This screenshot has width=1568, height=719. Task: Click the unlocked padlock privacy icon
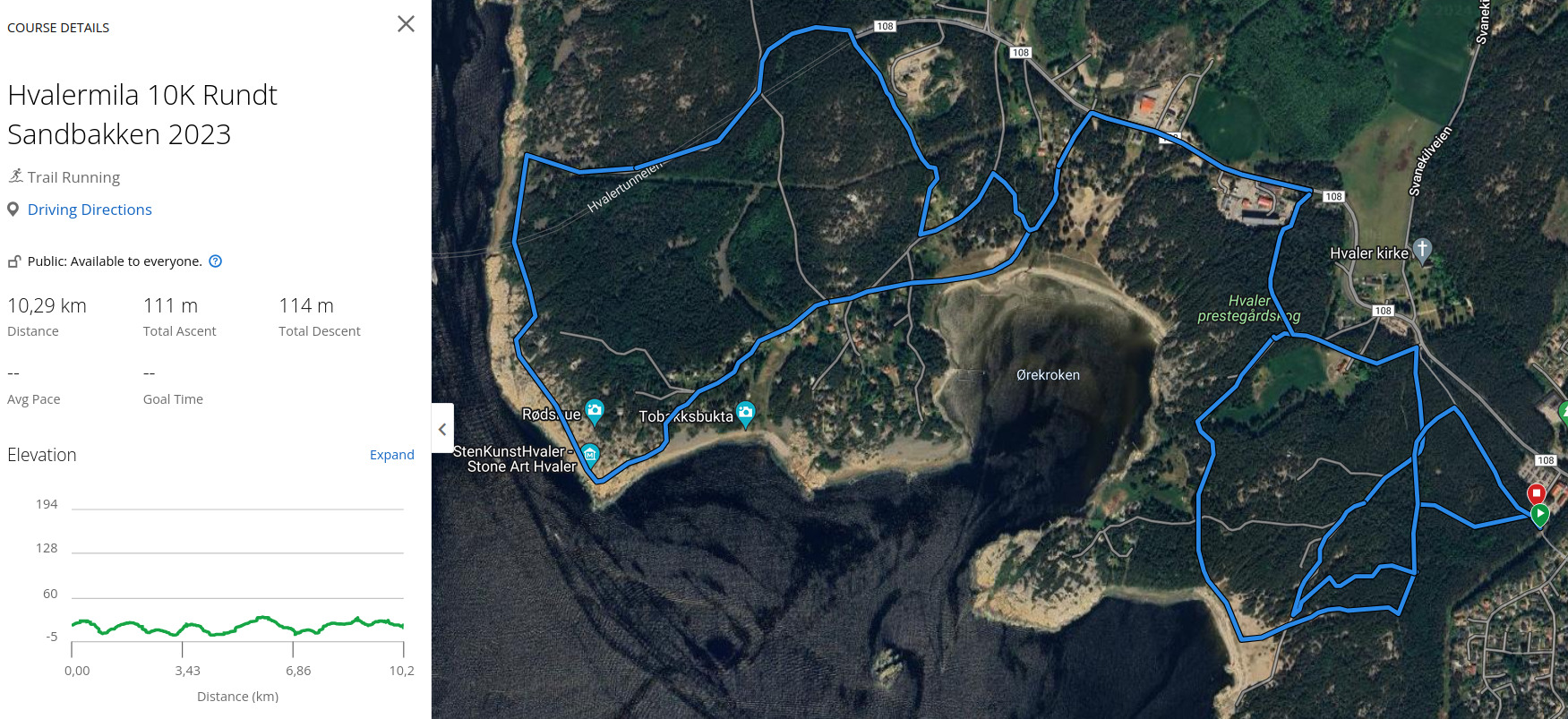[14, 261]
